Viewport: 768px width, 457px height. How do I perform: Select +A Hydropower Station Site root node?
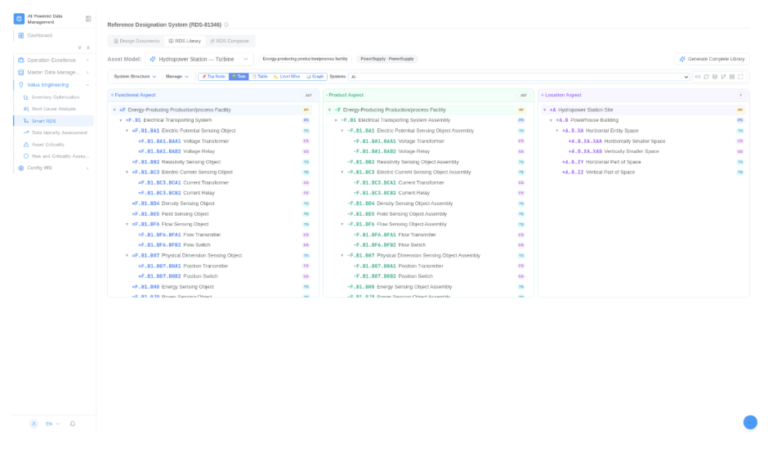(644, 110)
